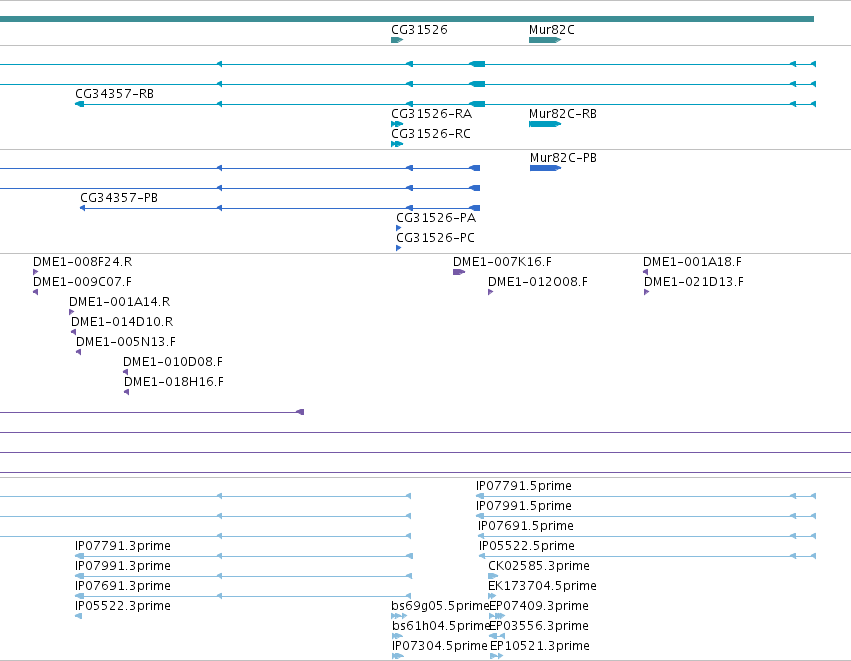Select the bs69g05.5prime arrow glyph
Viewport: 851px width, 661px height.
(399, 616)
